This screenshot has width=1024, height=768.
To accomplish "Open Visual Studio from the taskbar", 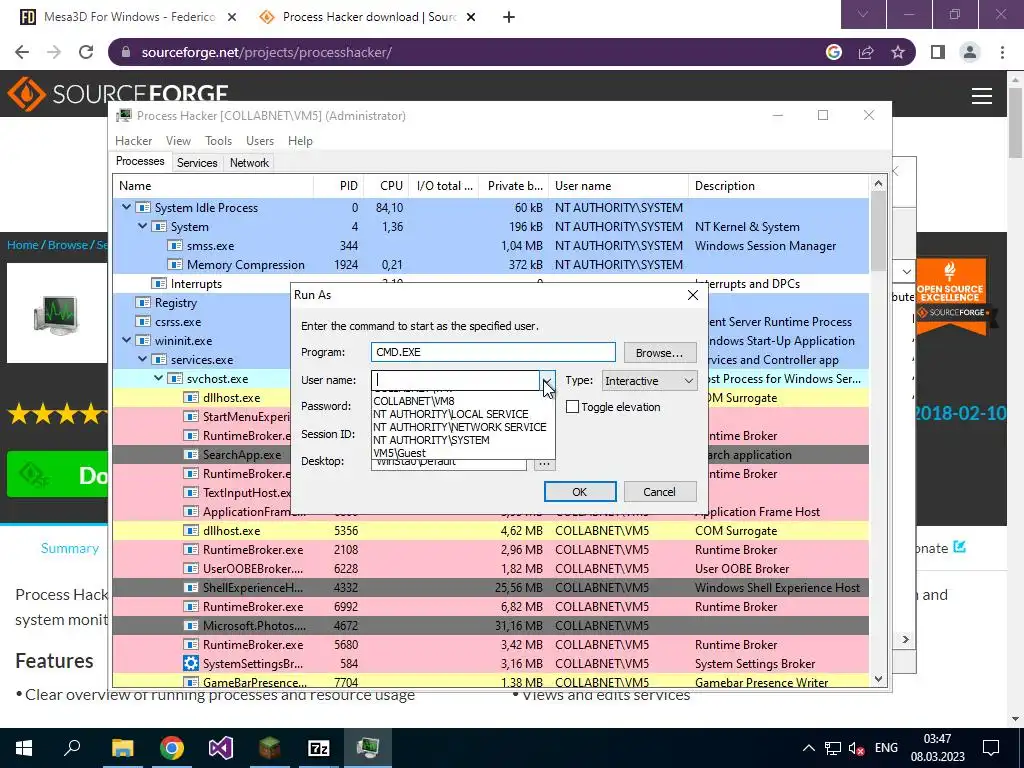I will click(221, 748).
